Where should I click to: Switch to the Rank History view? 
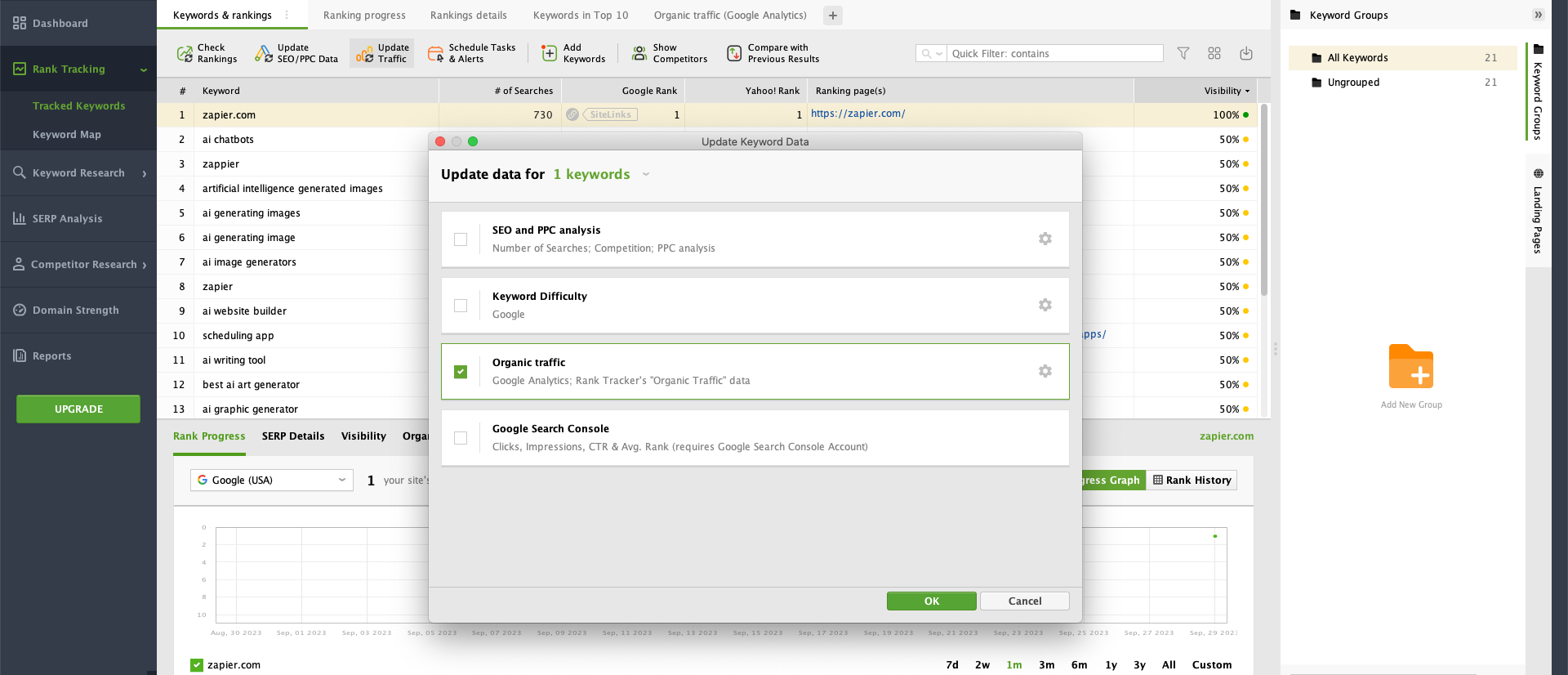[1192, 480]
